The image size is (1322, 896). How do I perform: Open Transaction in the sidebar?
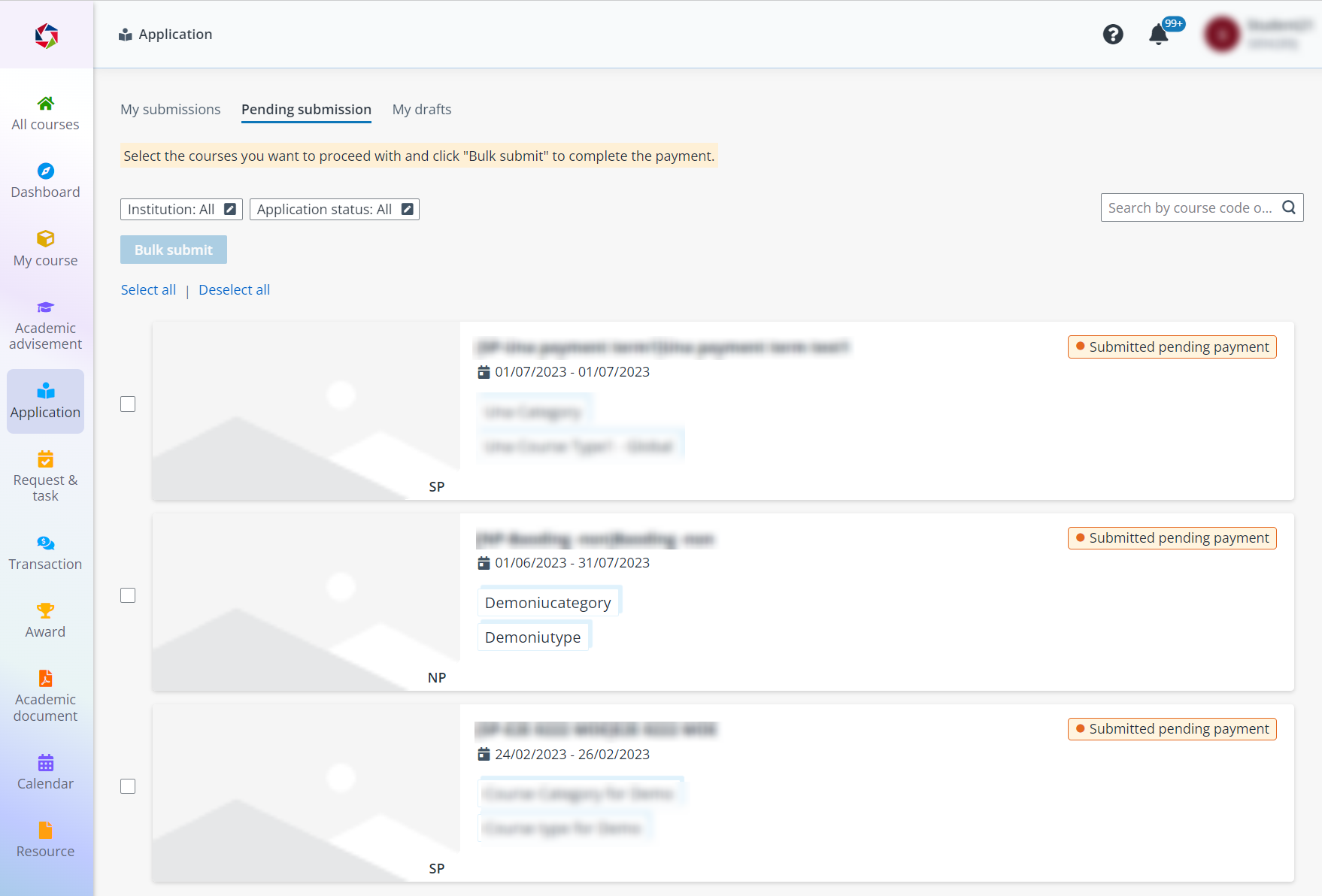point(45,553)
